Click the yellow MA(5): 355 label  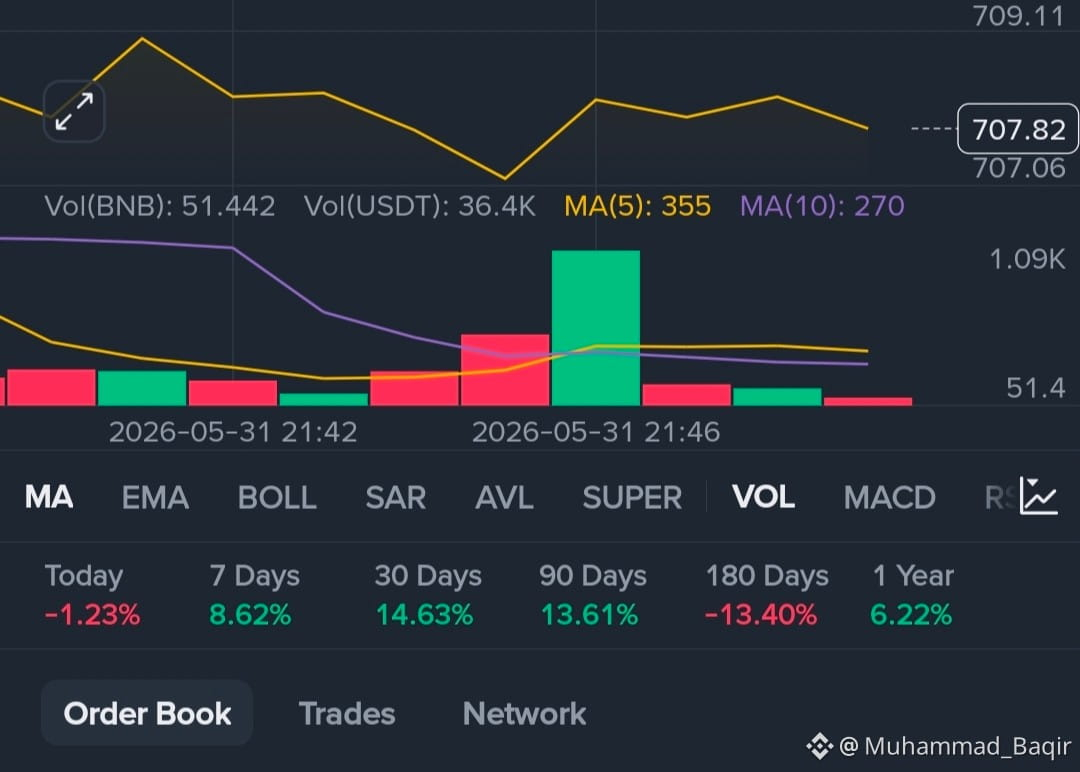click(637, 206)
